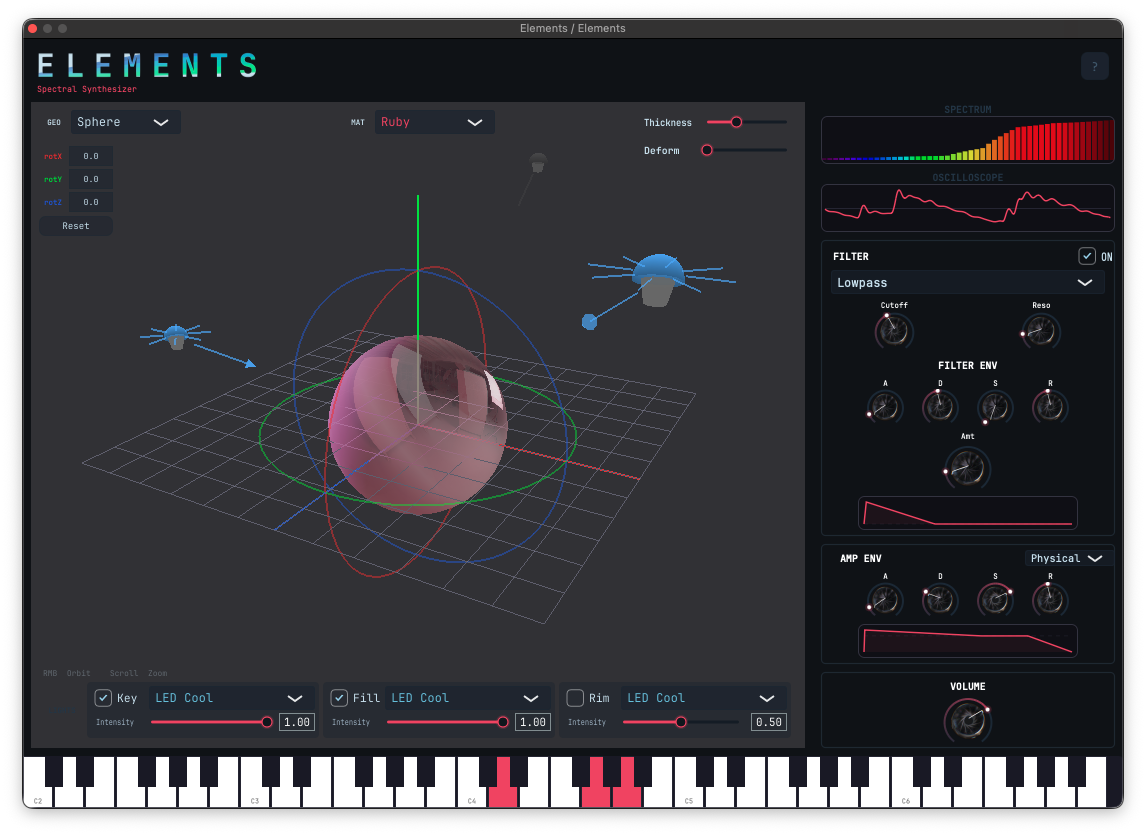Expand the Lowpass filter type dropdown

(967, 283)
